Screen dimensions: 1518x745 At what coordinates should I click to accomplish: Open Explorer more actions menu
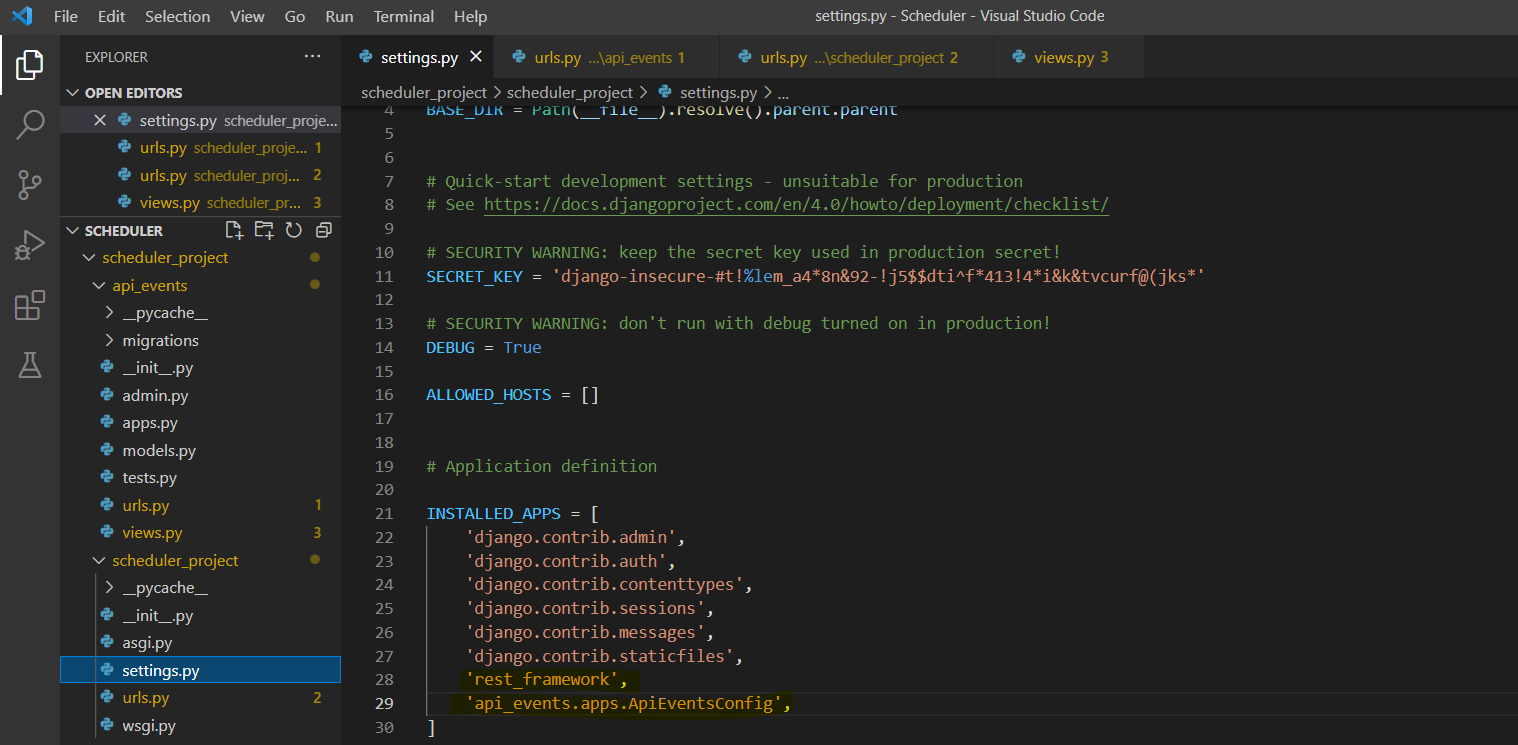(311, 56)
